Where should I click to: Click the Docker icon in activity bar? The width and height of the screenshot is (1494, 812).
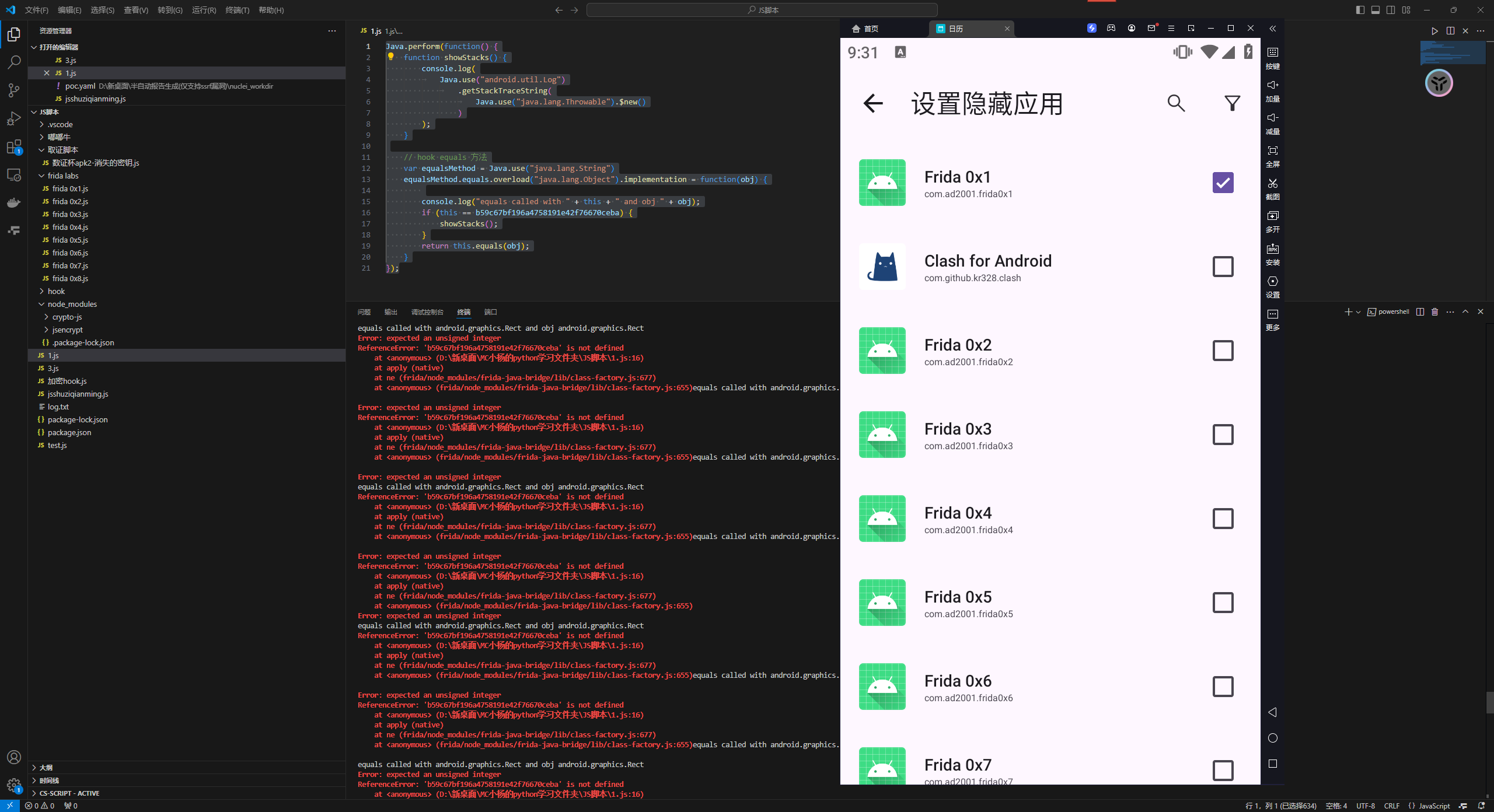(14, 202)
